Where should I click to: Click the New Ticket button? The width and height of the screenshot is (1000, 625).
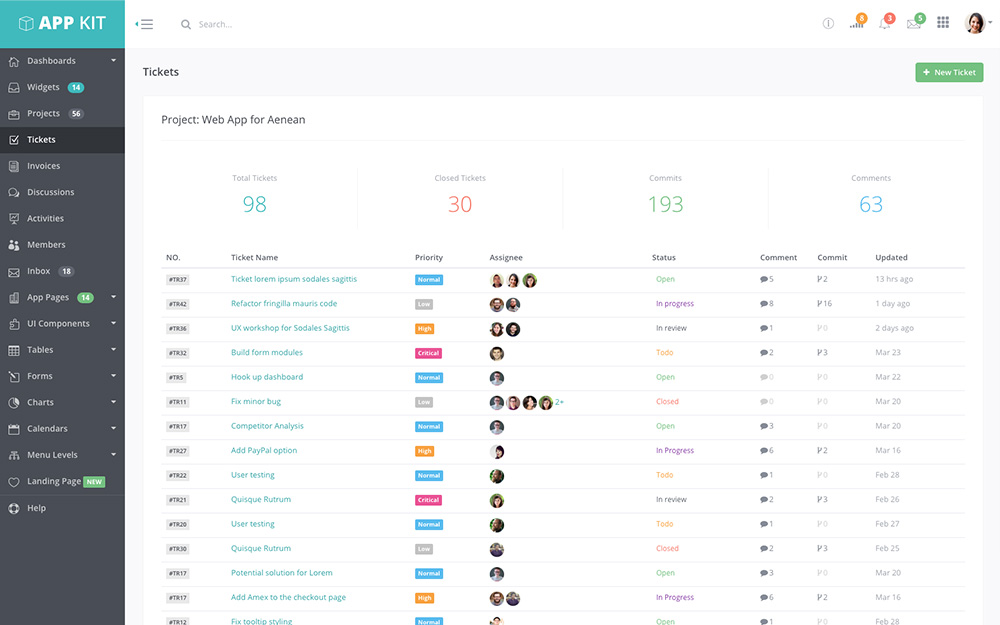pos(949,72)
